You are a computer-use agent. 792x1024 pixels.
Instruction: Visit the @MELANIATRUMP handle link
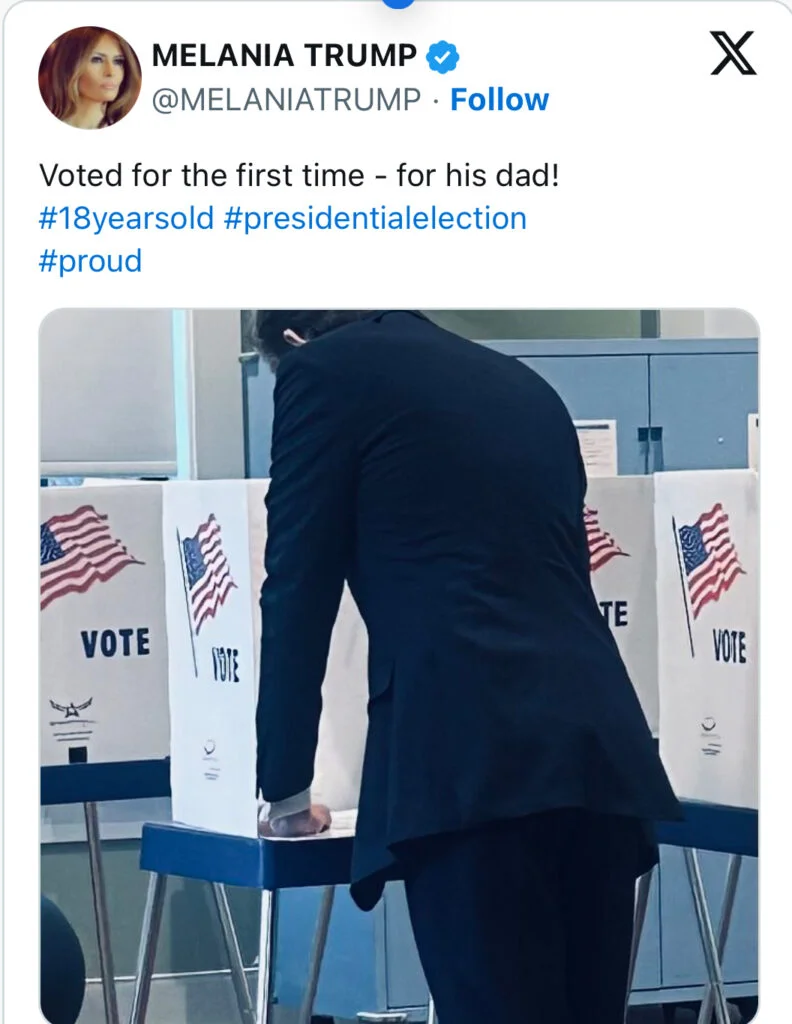pos(287,99)
